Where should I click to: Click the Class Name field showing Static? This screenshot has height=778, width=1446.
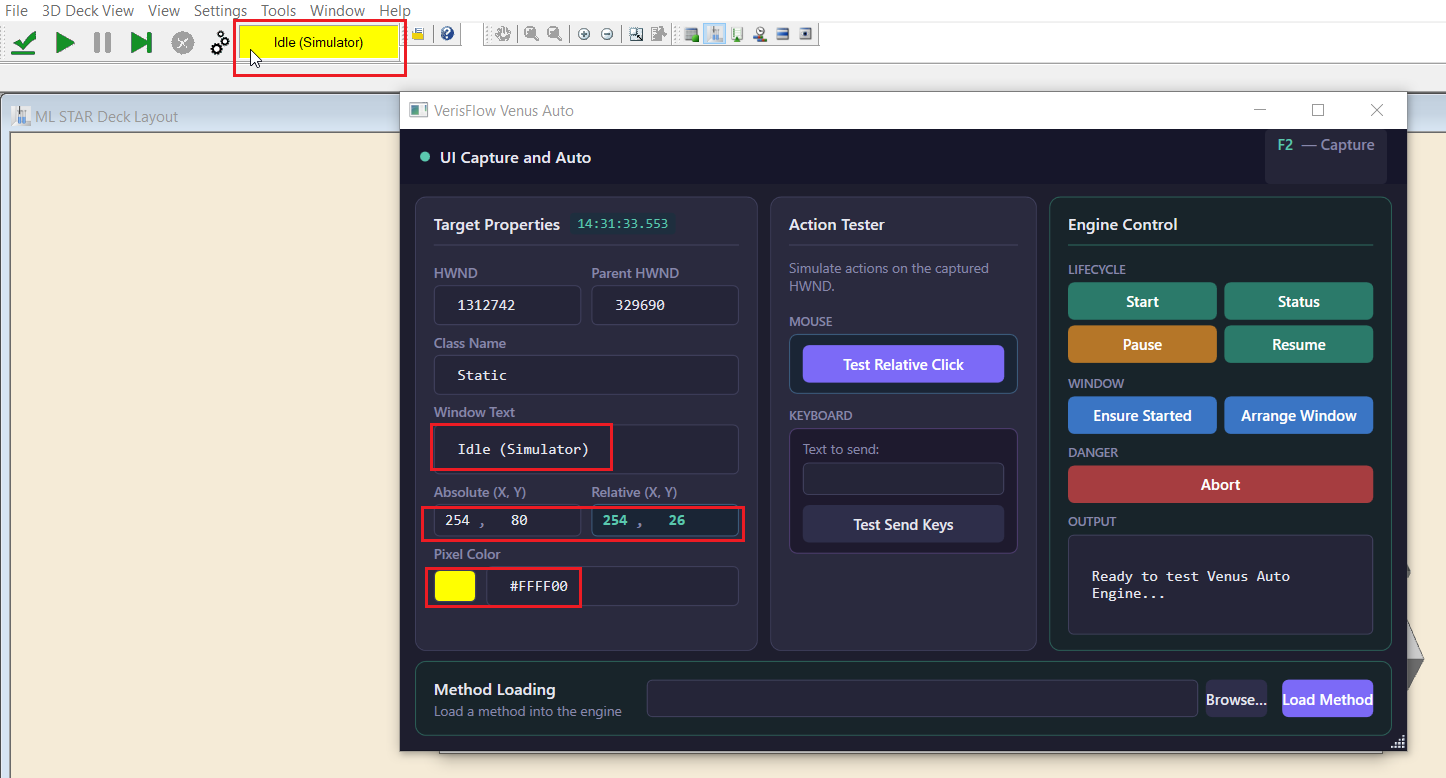coord(586,375)
